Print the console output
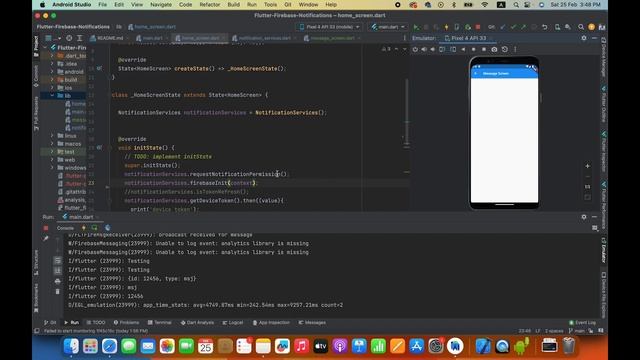 click(x=58, y=281)
